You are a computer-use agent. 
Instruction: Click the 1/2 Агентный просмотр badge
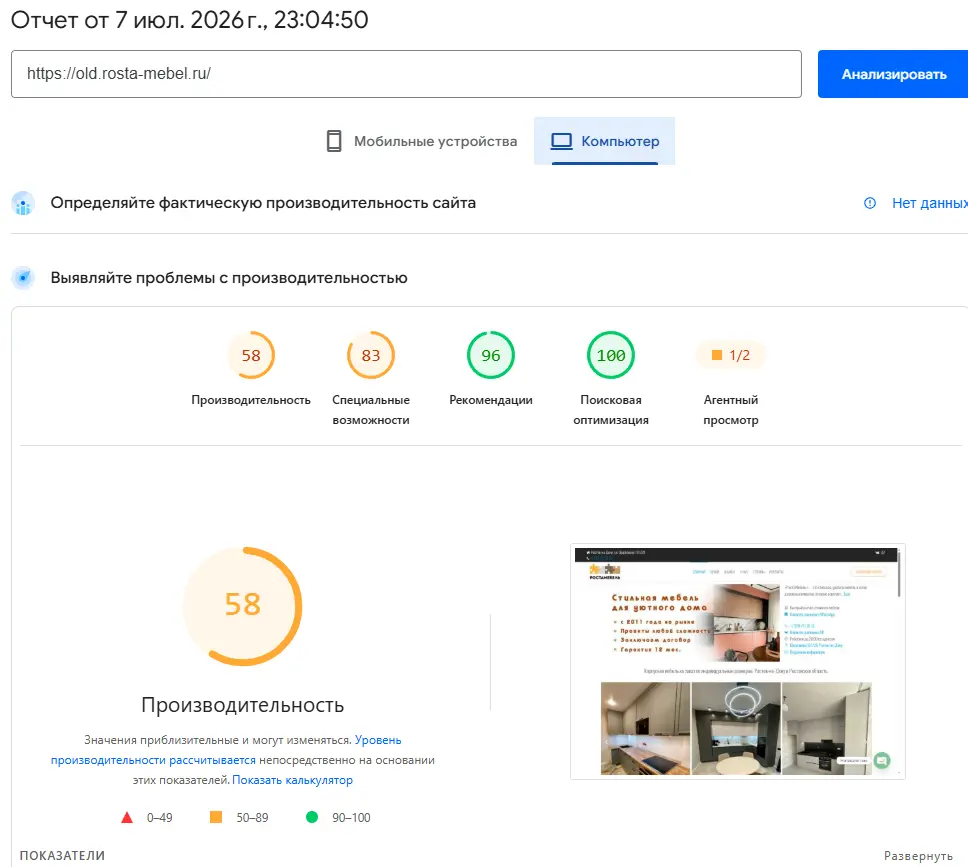point(731,355)
